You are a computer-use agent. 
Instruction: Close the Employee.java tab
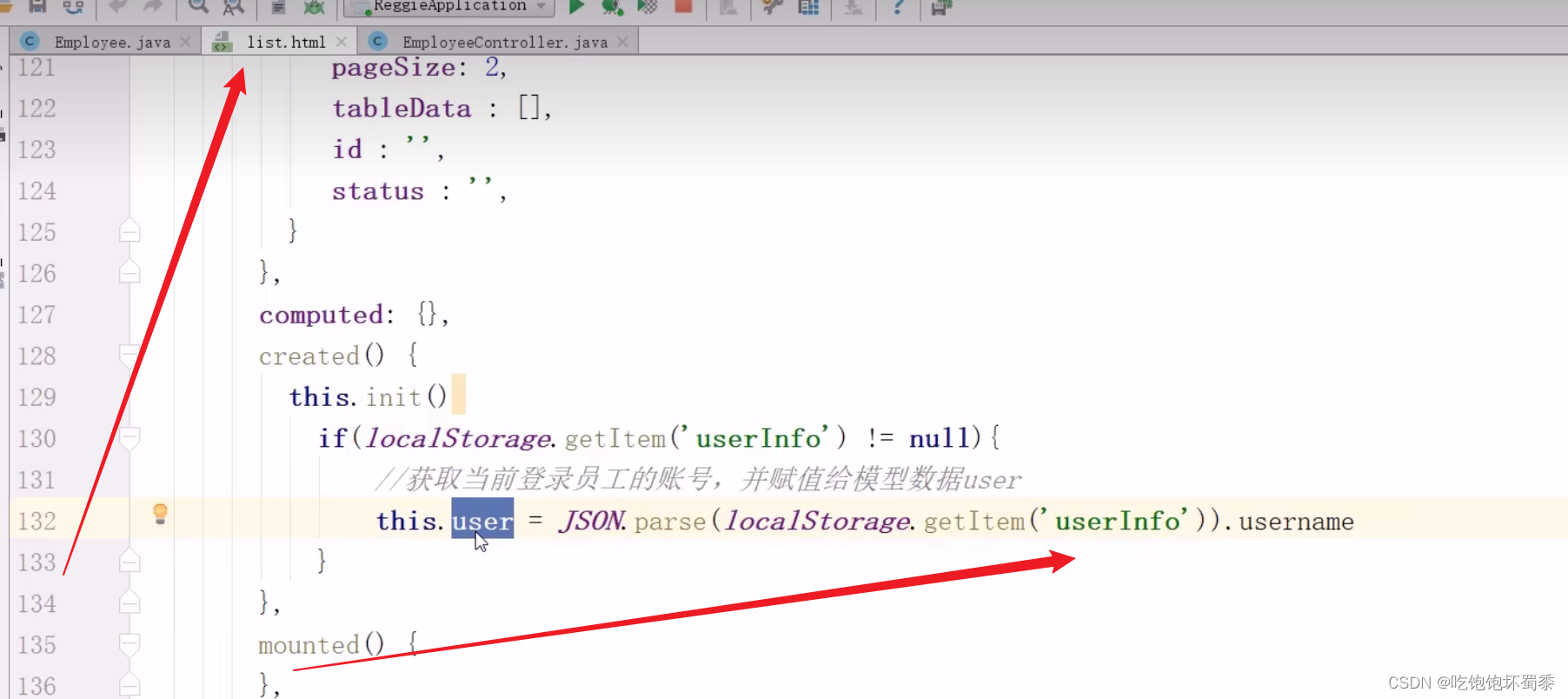click(185, 42)
